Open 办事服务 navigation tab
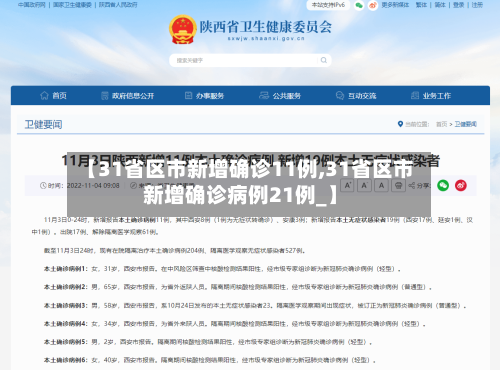This screenshot has width=500, height=370. tap(204, 96)
